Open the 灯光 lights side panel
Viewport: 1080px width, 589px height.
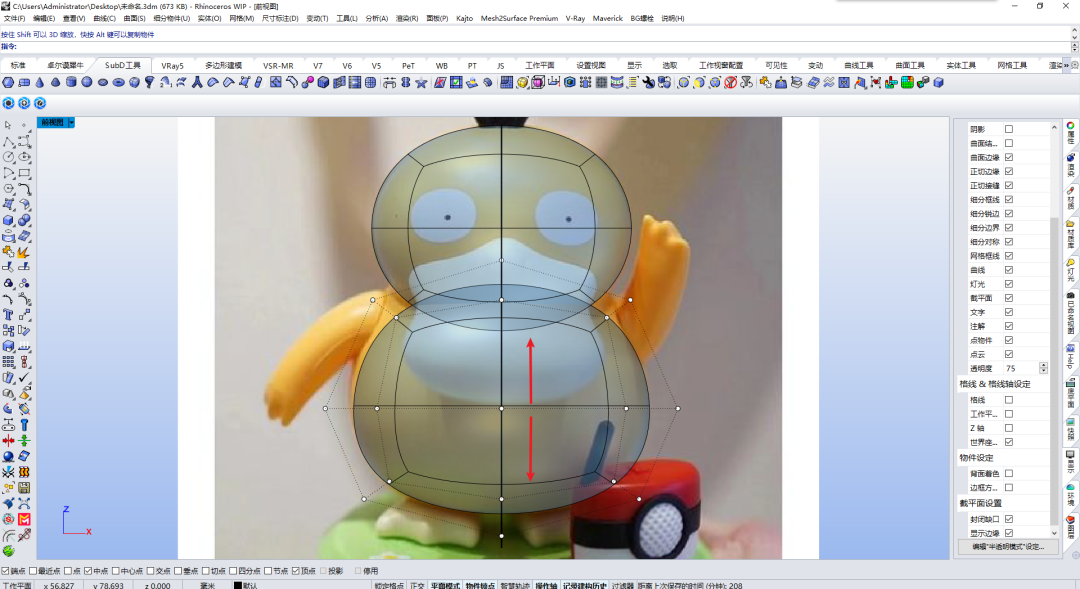coord(1071,269)
